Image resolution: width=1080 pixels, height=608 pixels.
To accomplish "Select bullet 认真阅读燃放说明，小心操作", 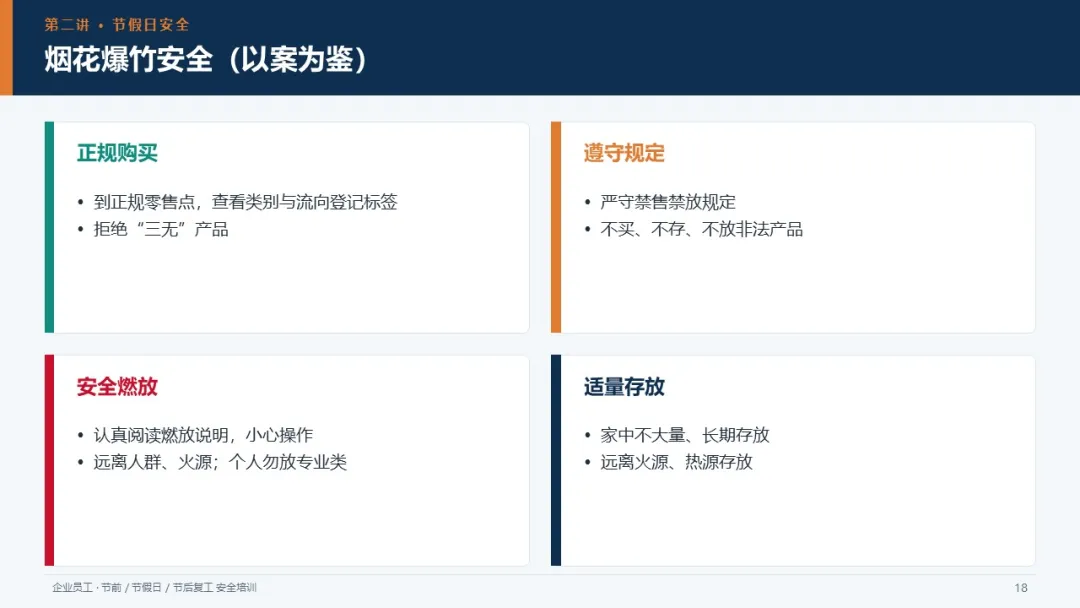I will point(203,435).
